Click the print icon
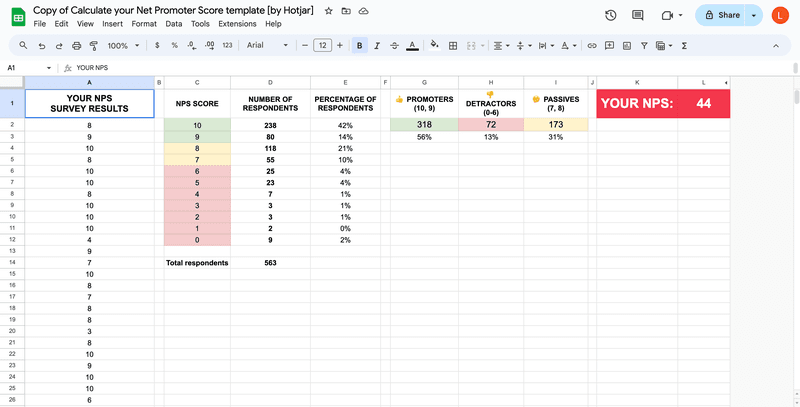This screenshot has height=407, width=800. (x=77, y=46)
